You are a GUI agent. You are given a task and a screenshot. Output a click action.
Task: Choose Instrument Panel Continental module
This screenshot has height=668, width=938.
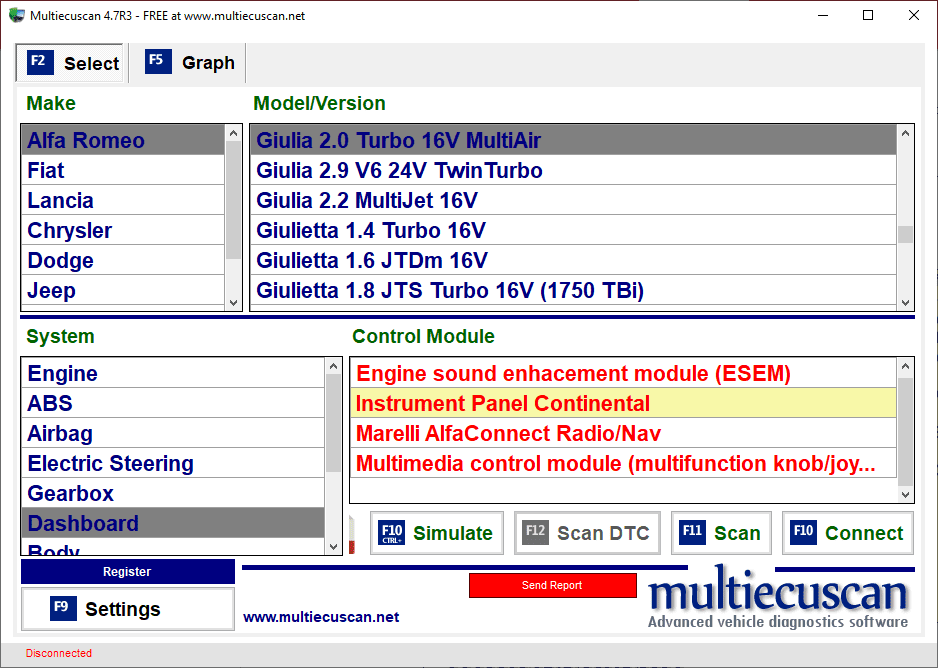623,402
